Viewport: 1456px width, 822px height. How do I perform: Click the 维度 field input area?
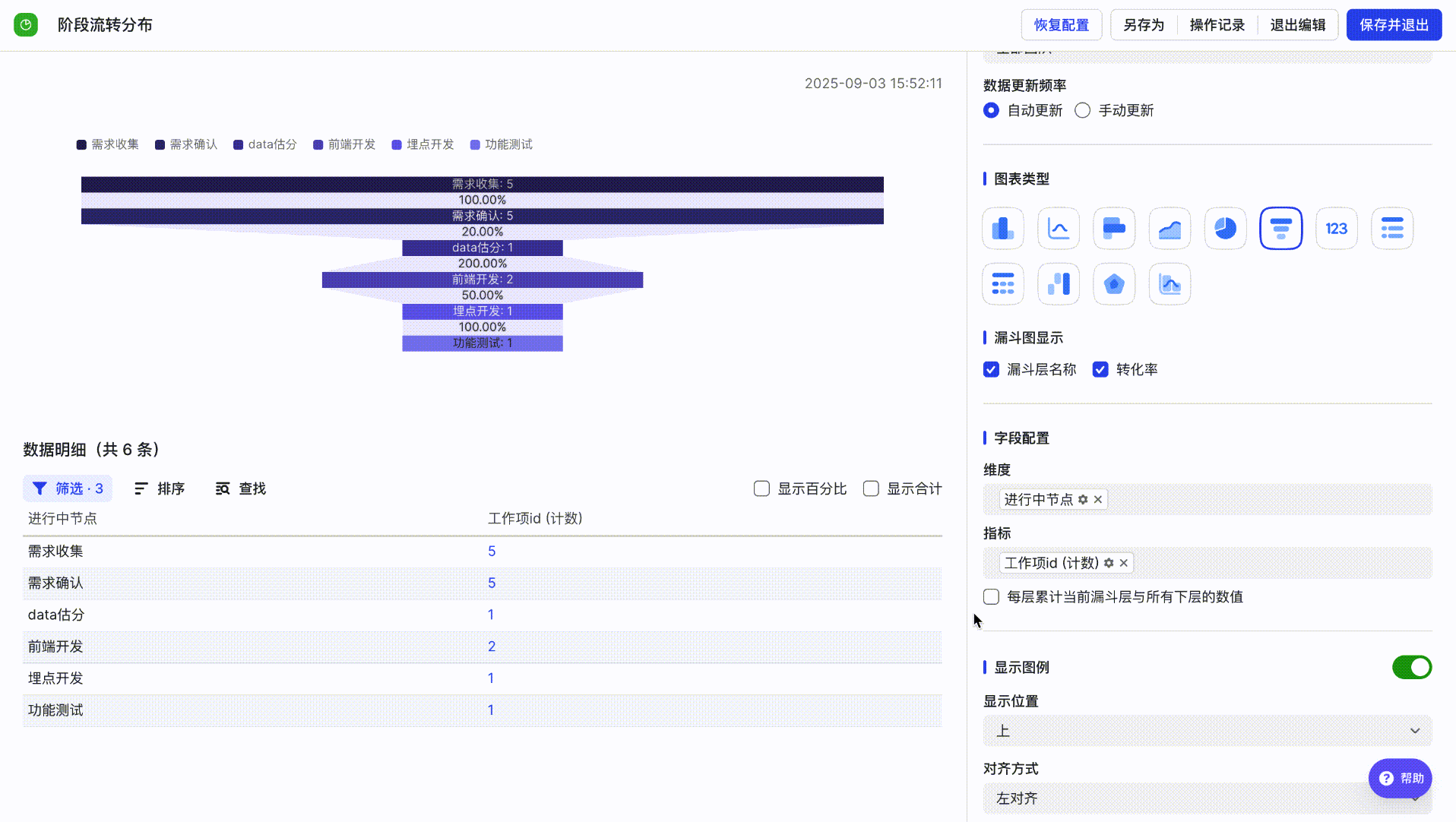click(x=1208, y=499)
